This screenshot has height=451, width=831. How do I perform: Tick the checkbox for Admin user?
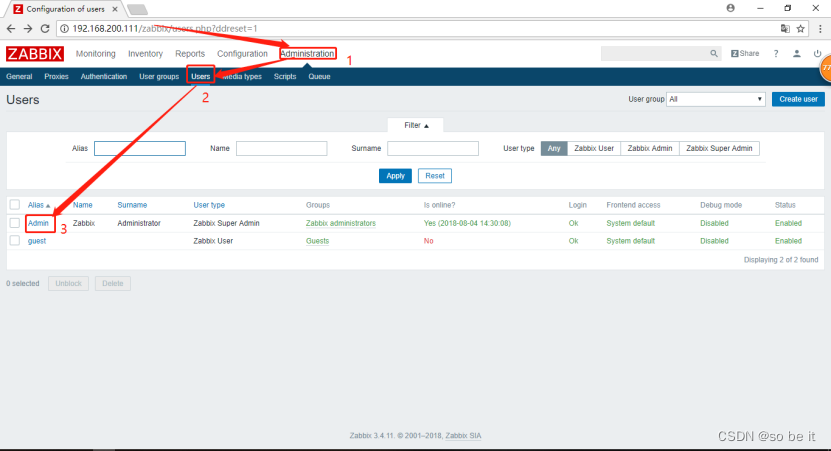click(x=15, y=223)
